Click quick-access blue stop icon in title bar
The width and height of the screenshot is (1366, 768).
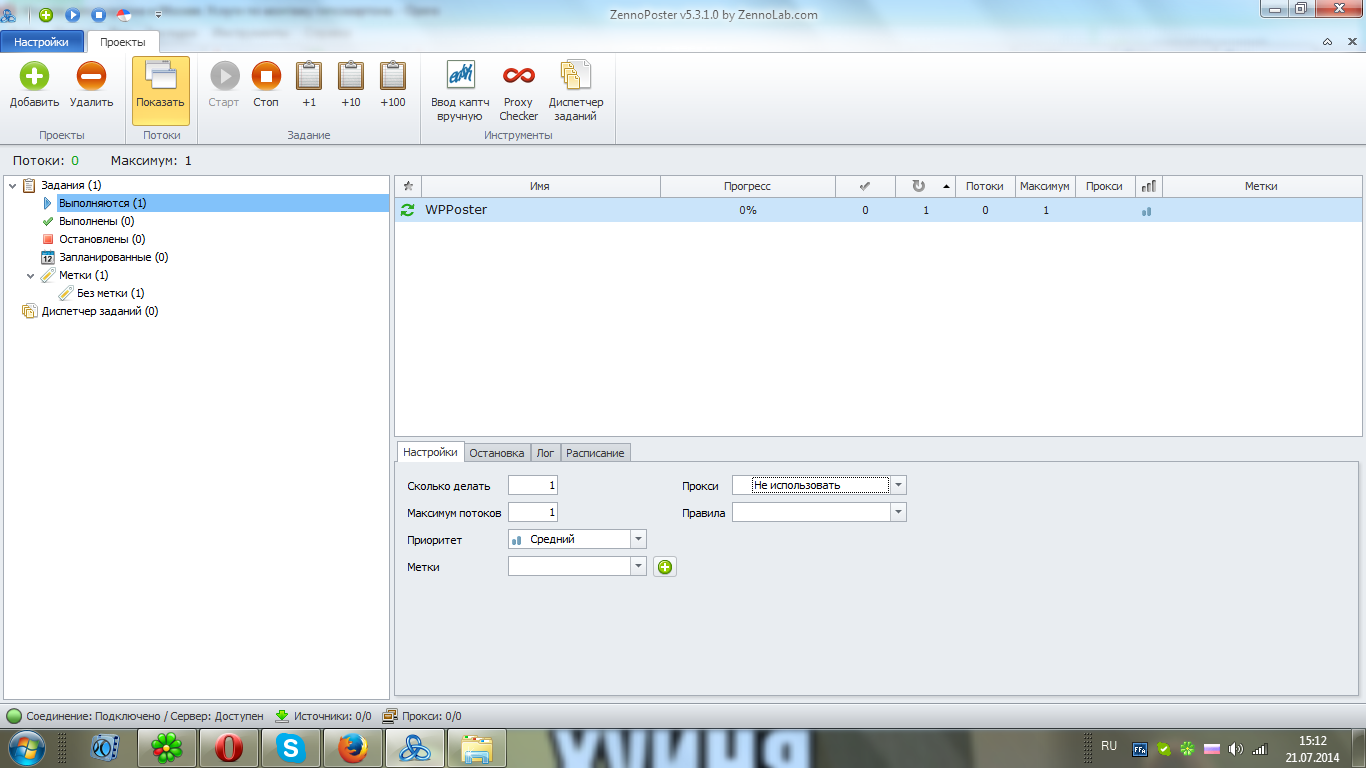point(98,15)
